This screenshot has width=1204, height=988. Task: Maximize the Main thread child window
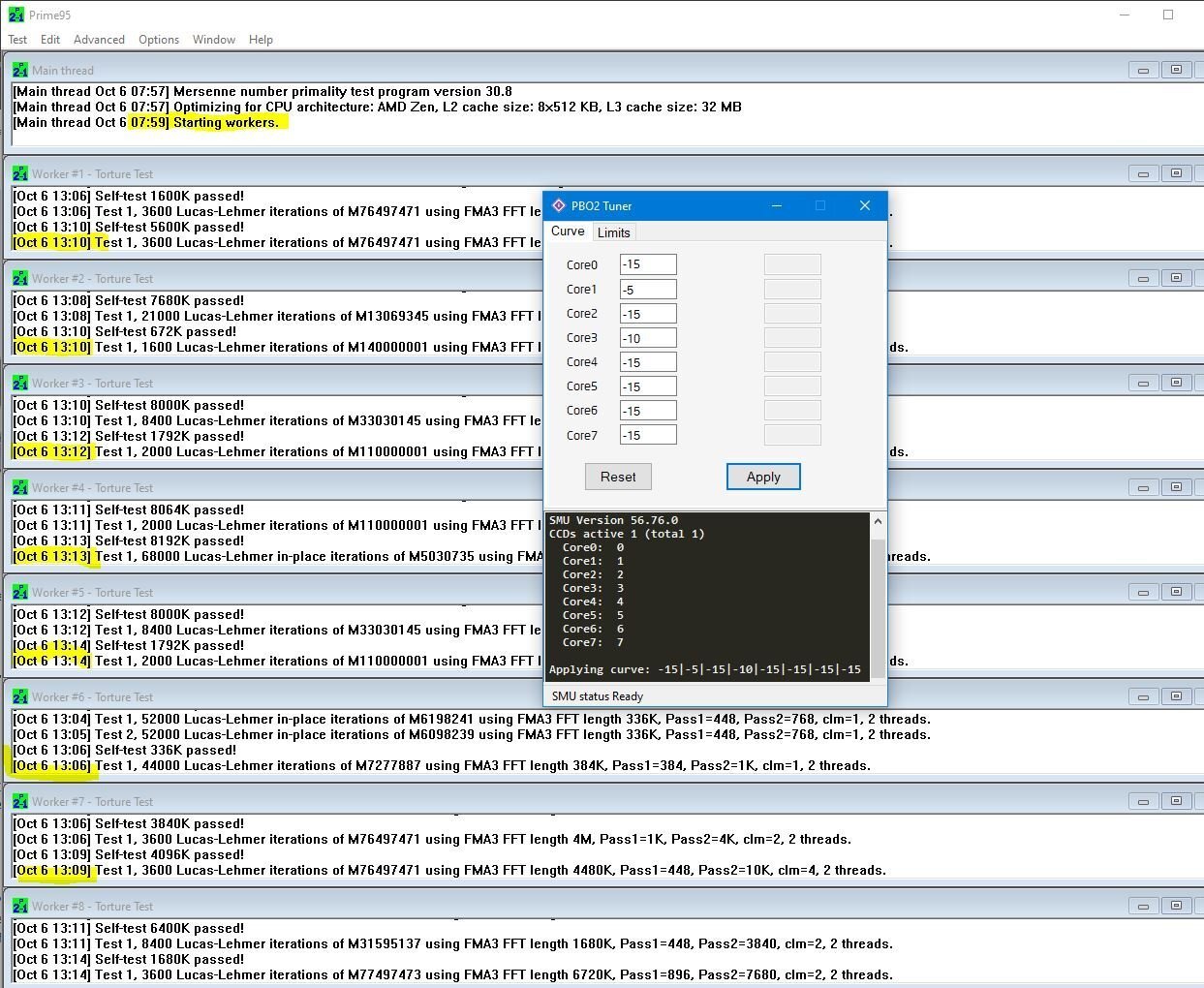[1176, 70]
